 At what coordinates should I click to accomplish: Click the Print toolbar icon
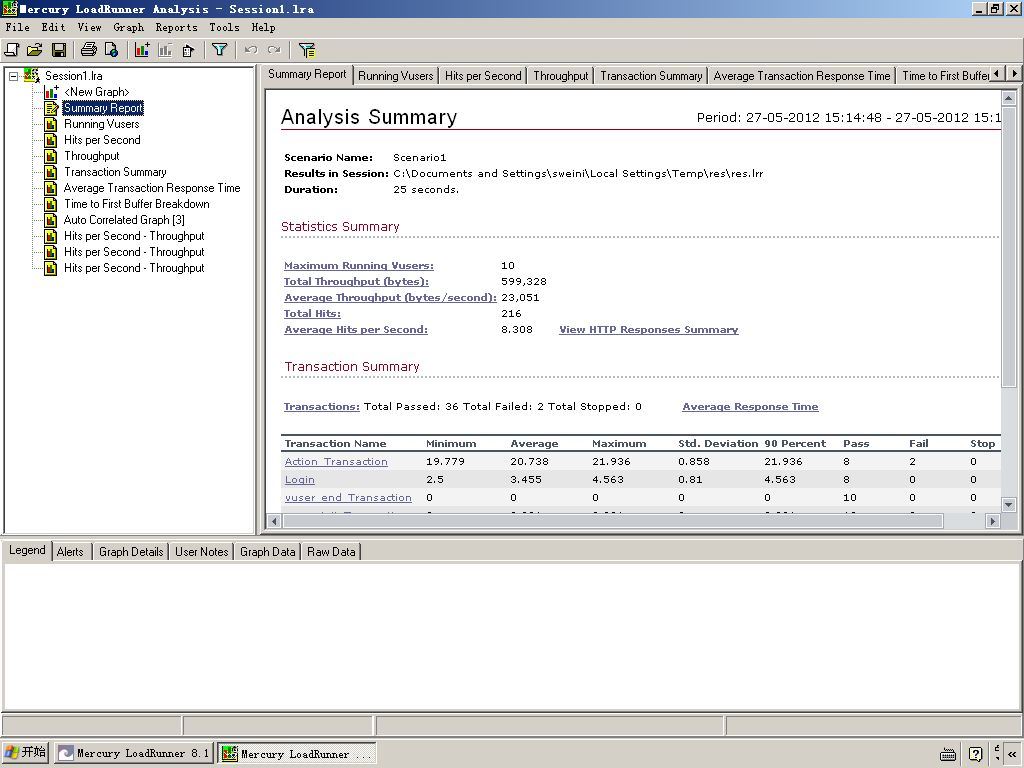point(88,49)
